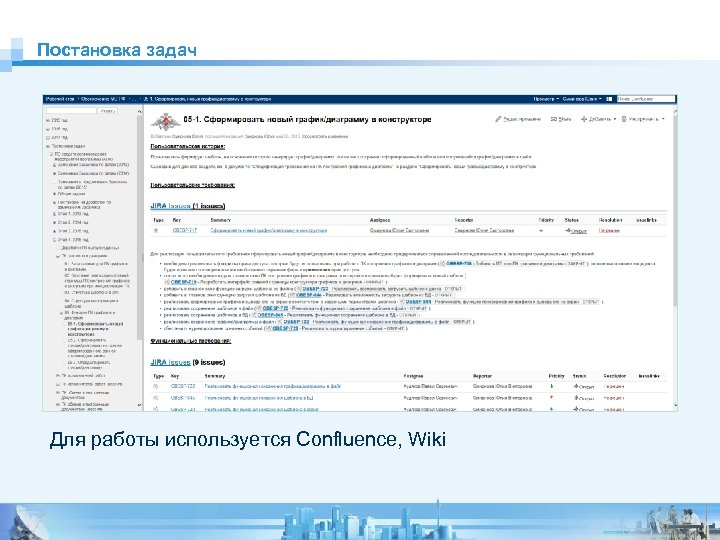Click the Открыт status icon in the OBESP-722 row
720x540 pixels.
pyautogui.click(x=576, y=386)
